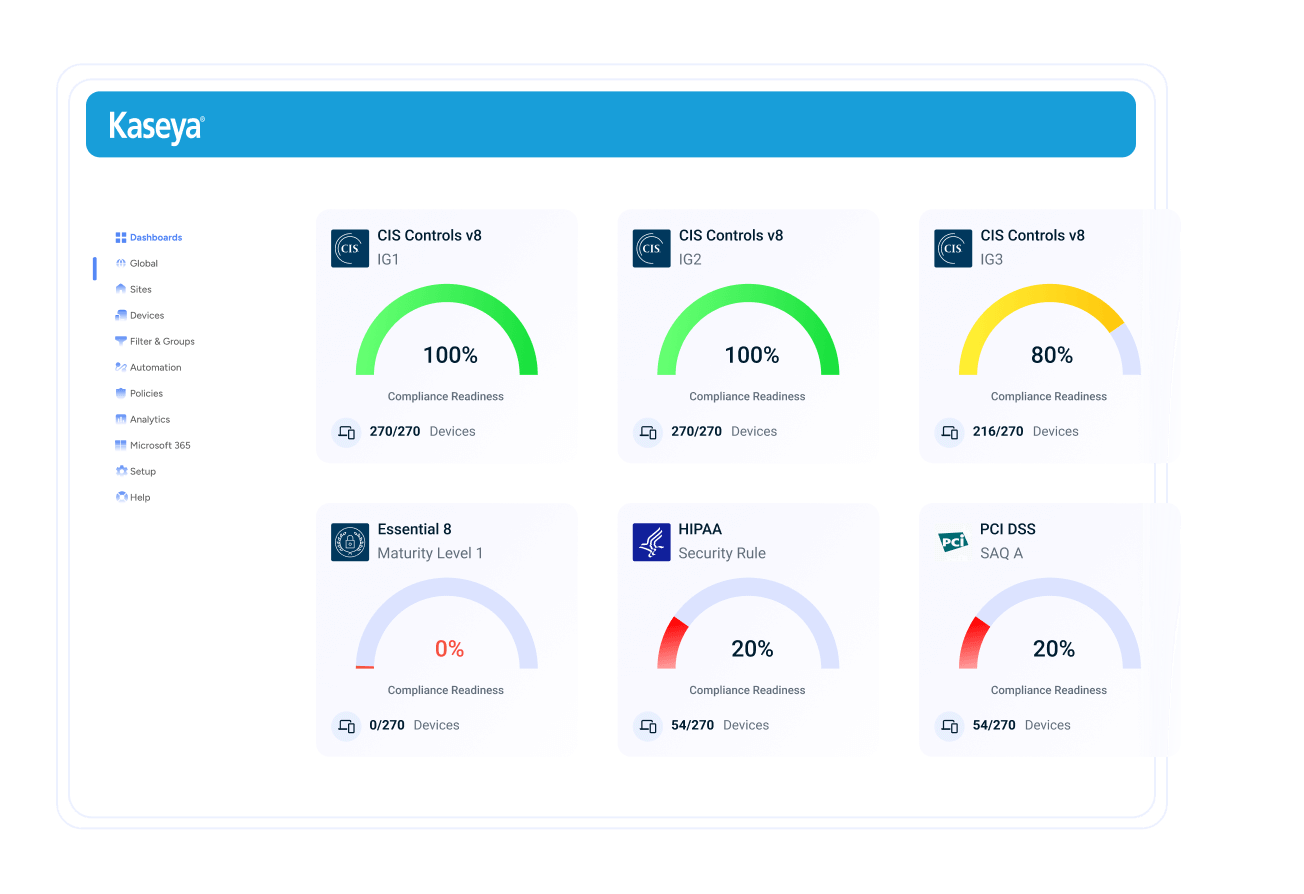Click the Kaseya logo in header
Screen dimensions: 1304x894
coord(156,126)
